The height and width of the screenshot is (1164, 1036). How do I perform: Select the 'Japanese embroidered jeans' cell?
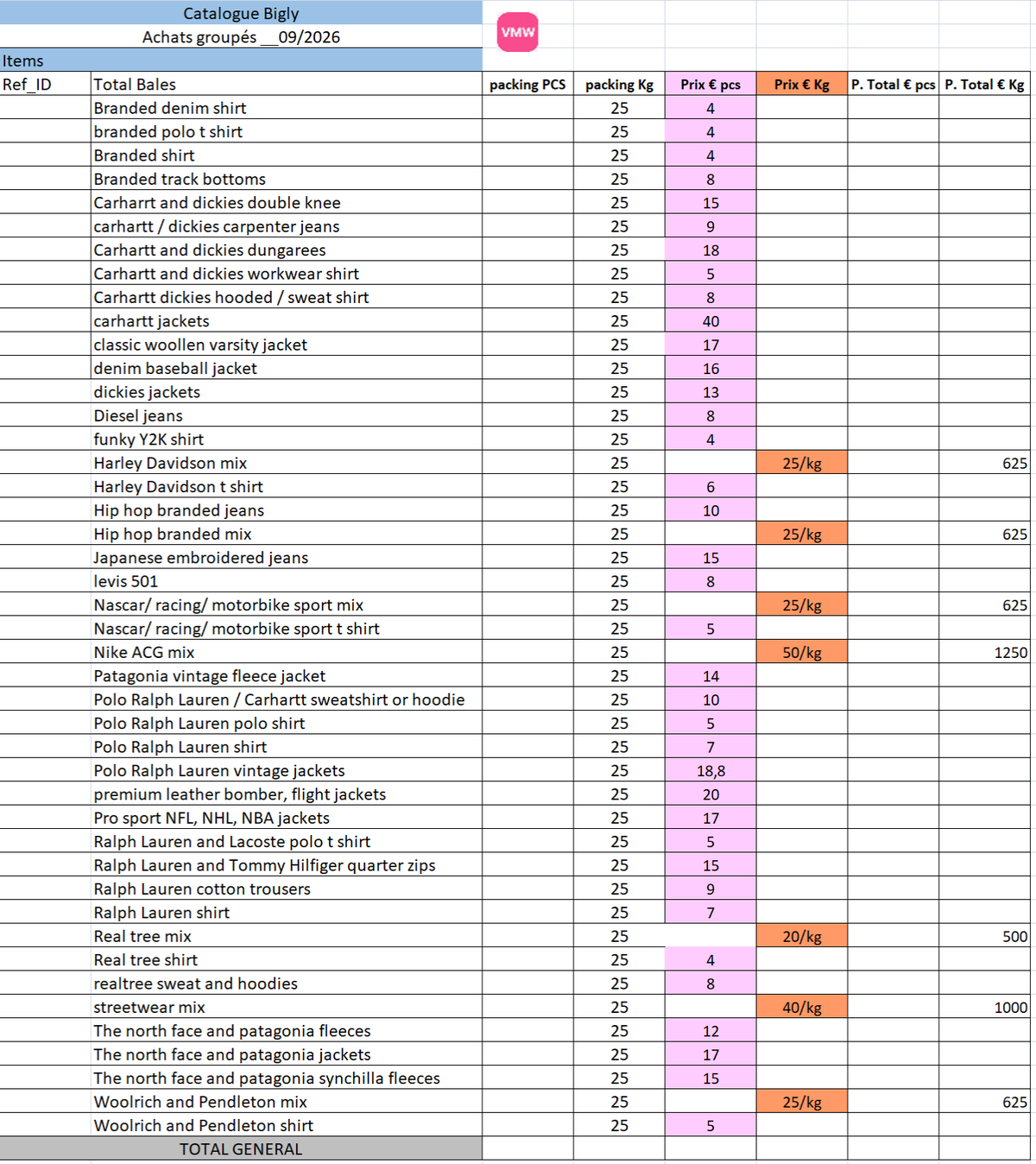pyautogui.click(x=287, y=557)
